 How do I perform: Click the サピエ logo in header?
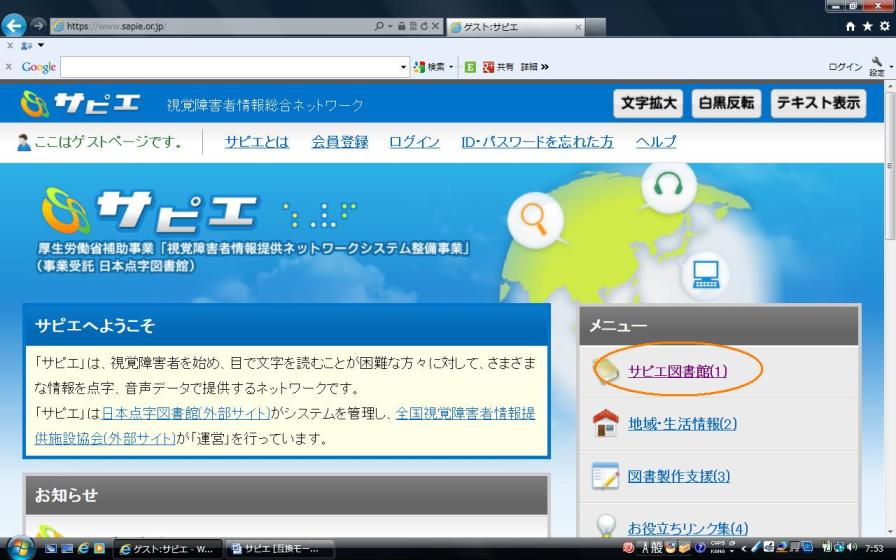click(80, 104)
